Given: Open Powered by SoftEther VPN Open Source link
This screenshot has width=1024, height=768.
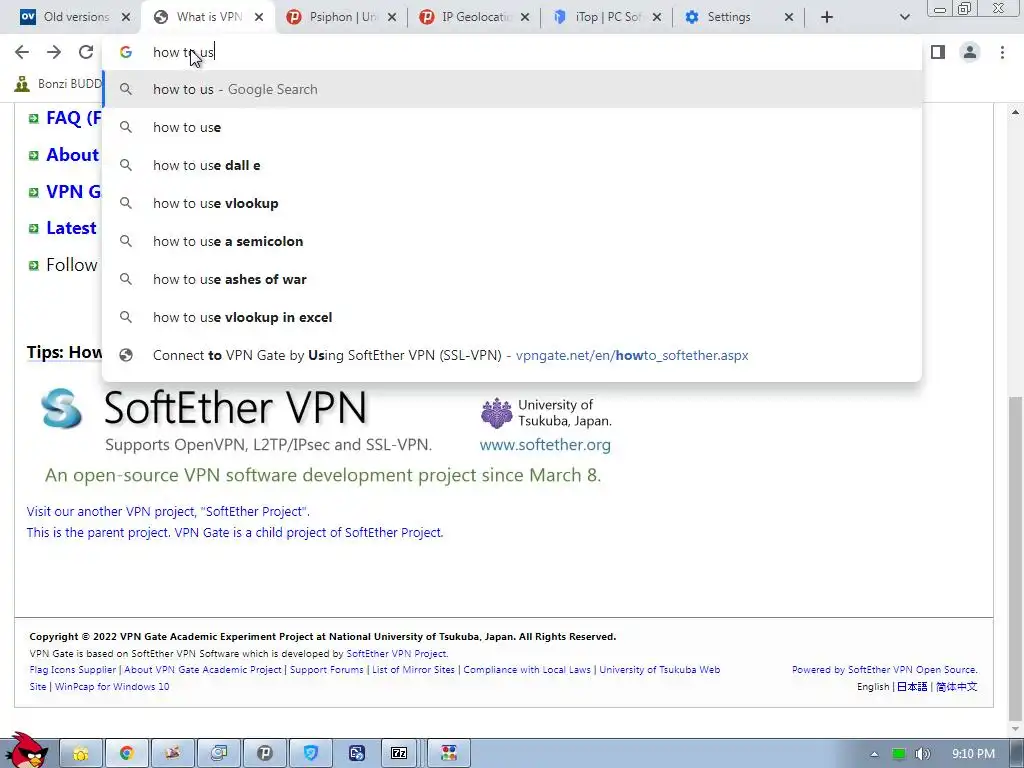Looking at the screenshot, I should tap(884, 670).
